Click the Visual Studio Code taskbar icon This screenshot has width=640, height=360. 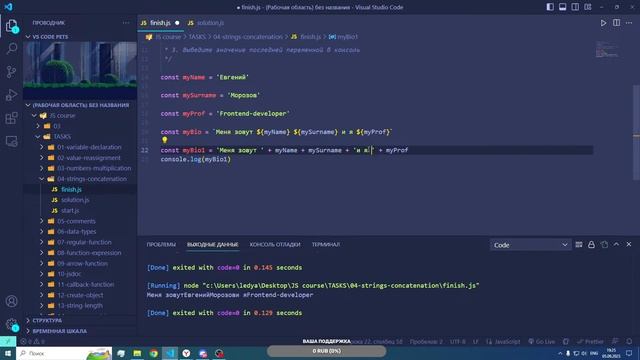[170, 353]
